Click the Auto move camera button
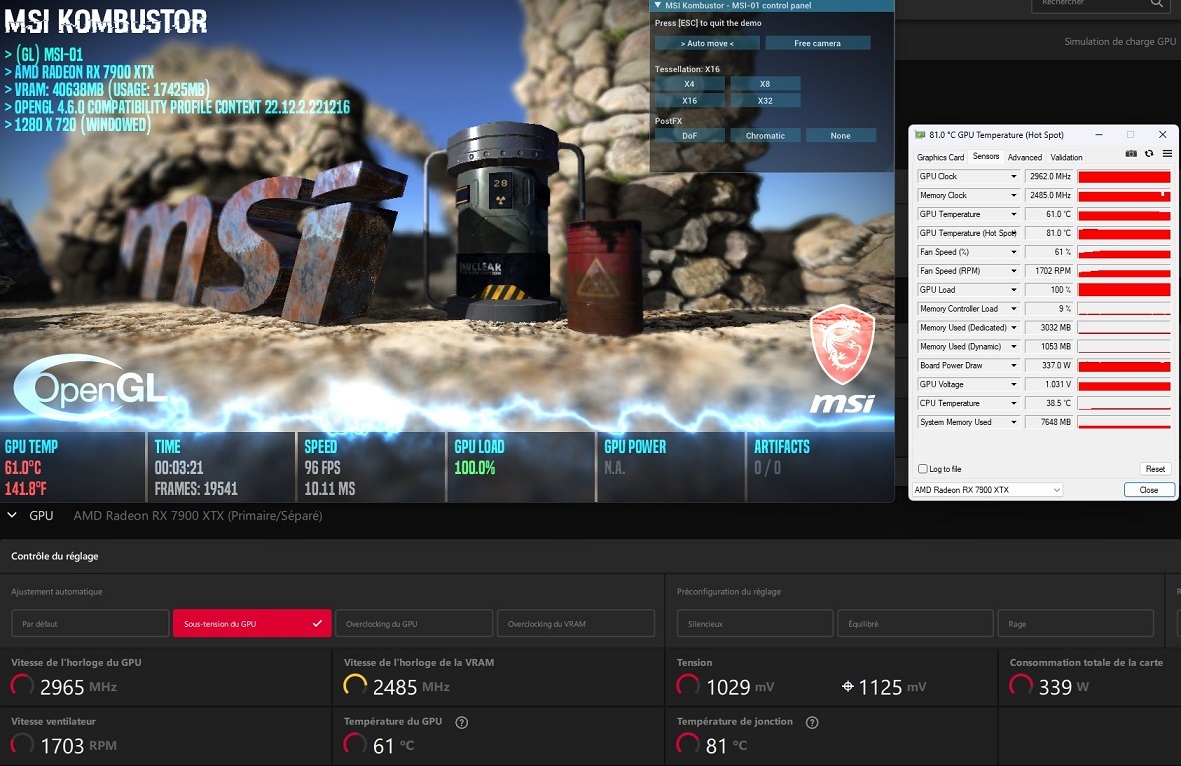Viewport: 1181px width, 766px height. pyautogui.click(x=707, y=43)
